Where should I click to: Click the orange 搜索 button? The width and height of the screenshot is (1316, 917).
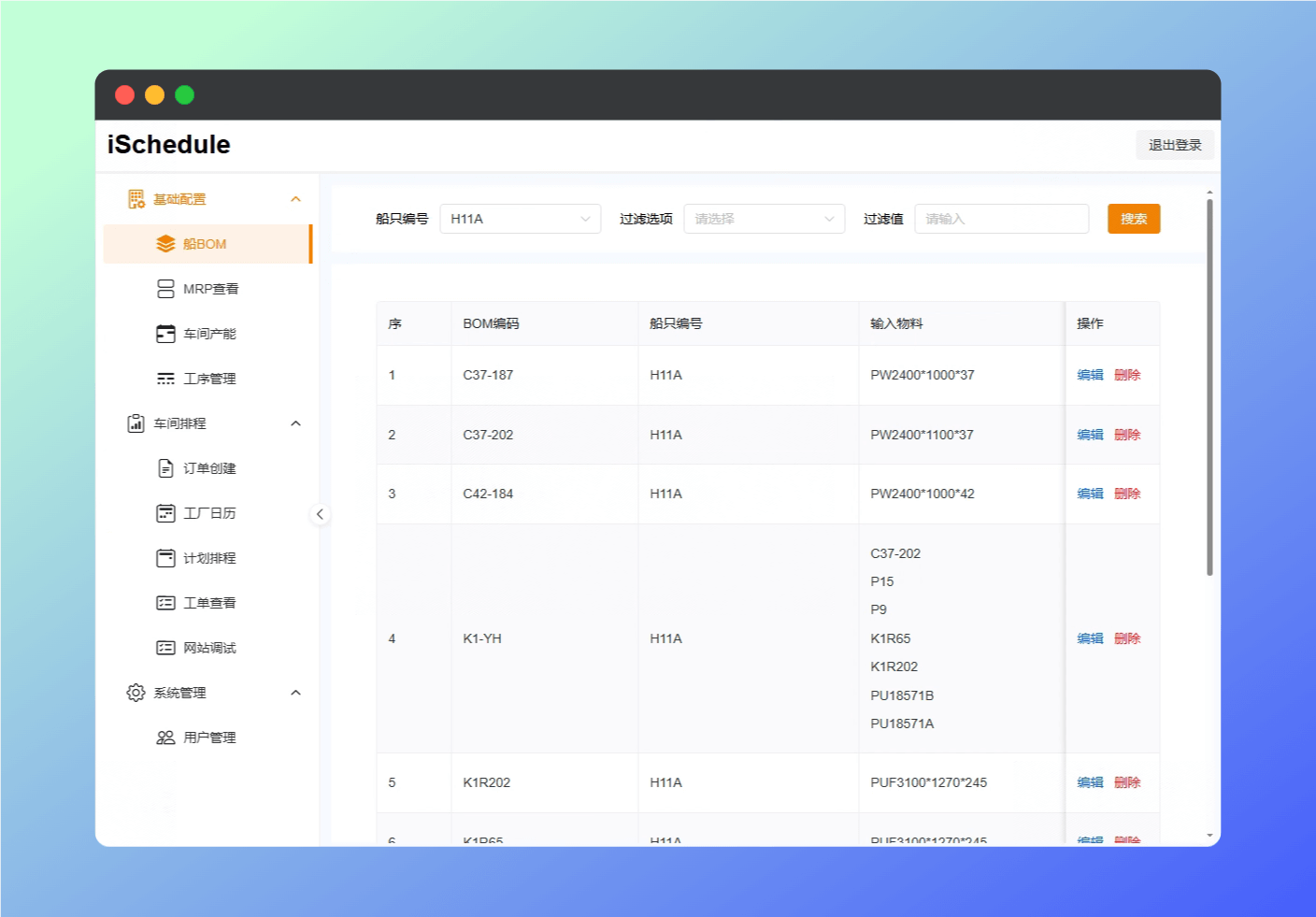point(1134,219)
